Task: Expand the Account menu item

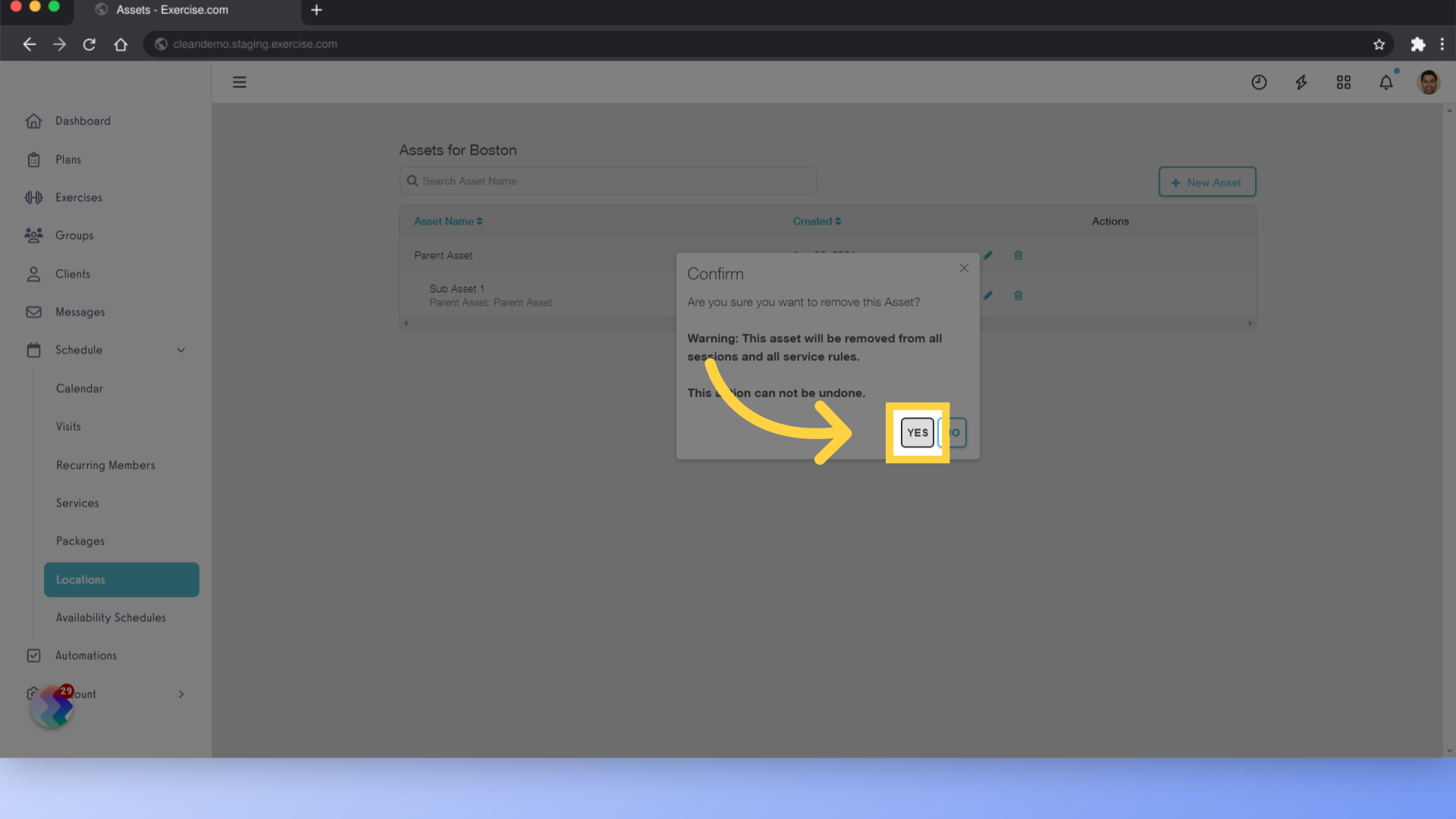Action: point(181,694)
